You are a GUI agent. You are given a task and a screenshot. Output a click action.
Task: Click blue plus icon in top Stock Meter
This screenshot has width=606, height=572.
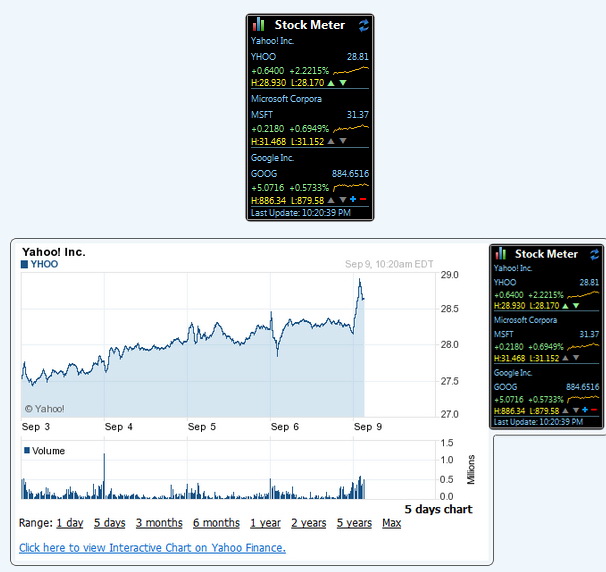tap(353, 199)
